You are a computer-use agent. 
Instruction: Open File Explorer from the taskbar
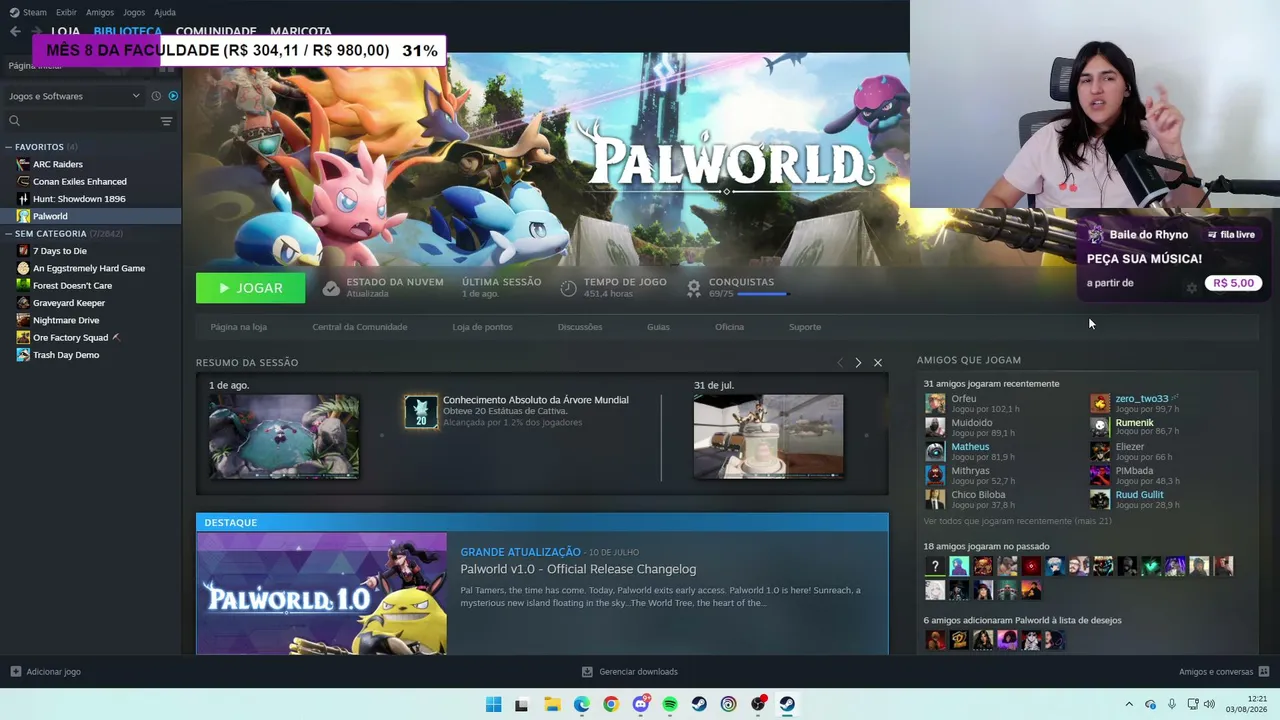point(552,704)
